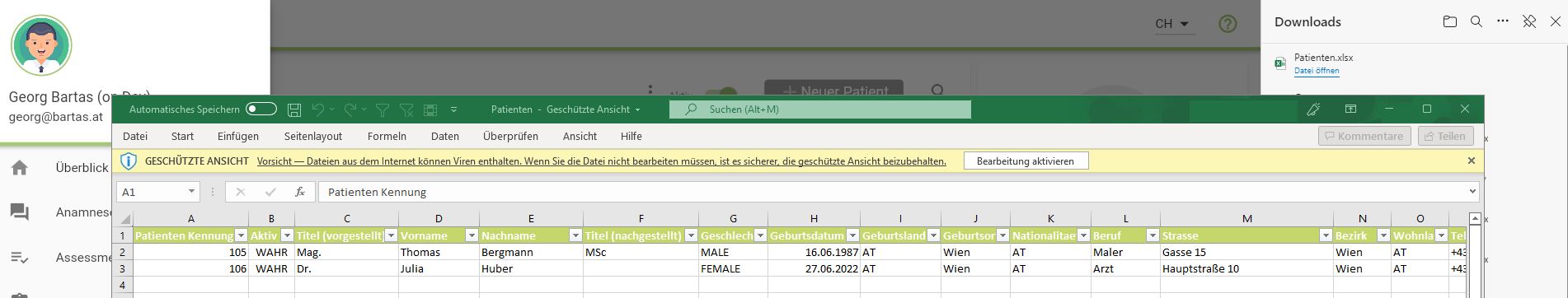Open the Vorname column filter dropdown
The image size is (1568, 298).
pyautogui.click(x=472, y=235)
